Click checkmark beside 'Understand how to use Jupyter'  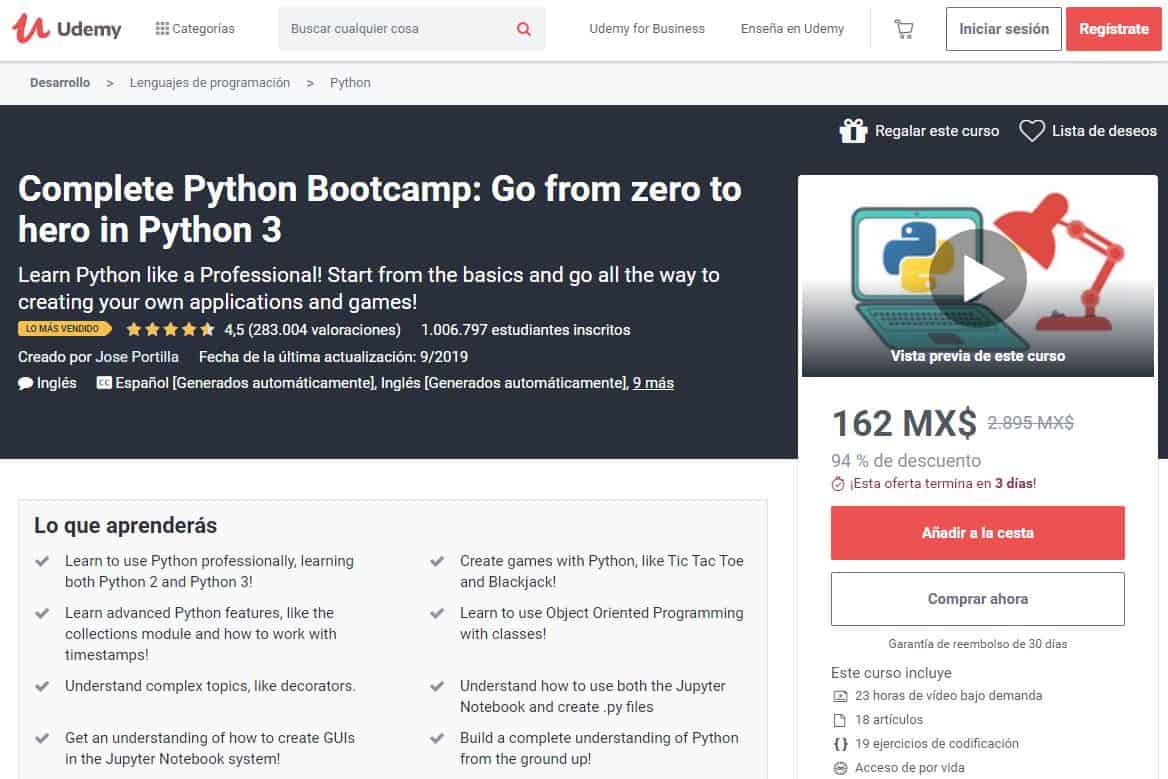pos(437,687)
